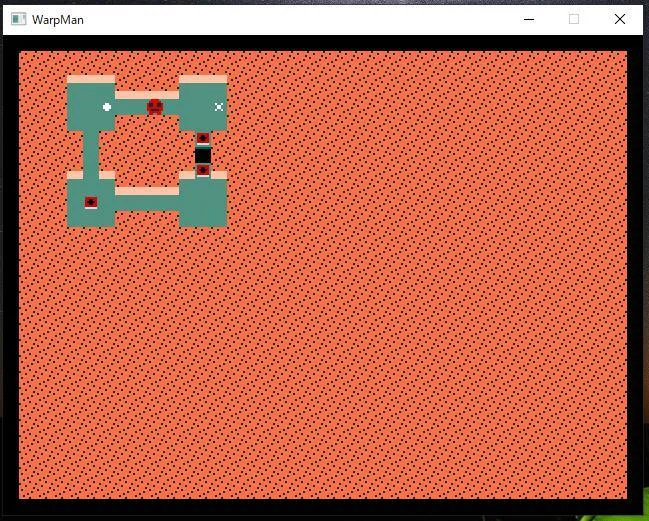Click the white round plus-shaped marker
Image resolution: width=649 pixels, height=521 pixels.
(x=107, y=107)
